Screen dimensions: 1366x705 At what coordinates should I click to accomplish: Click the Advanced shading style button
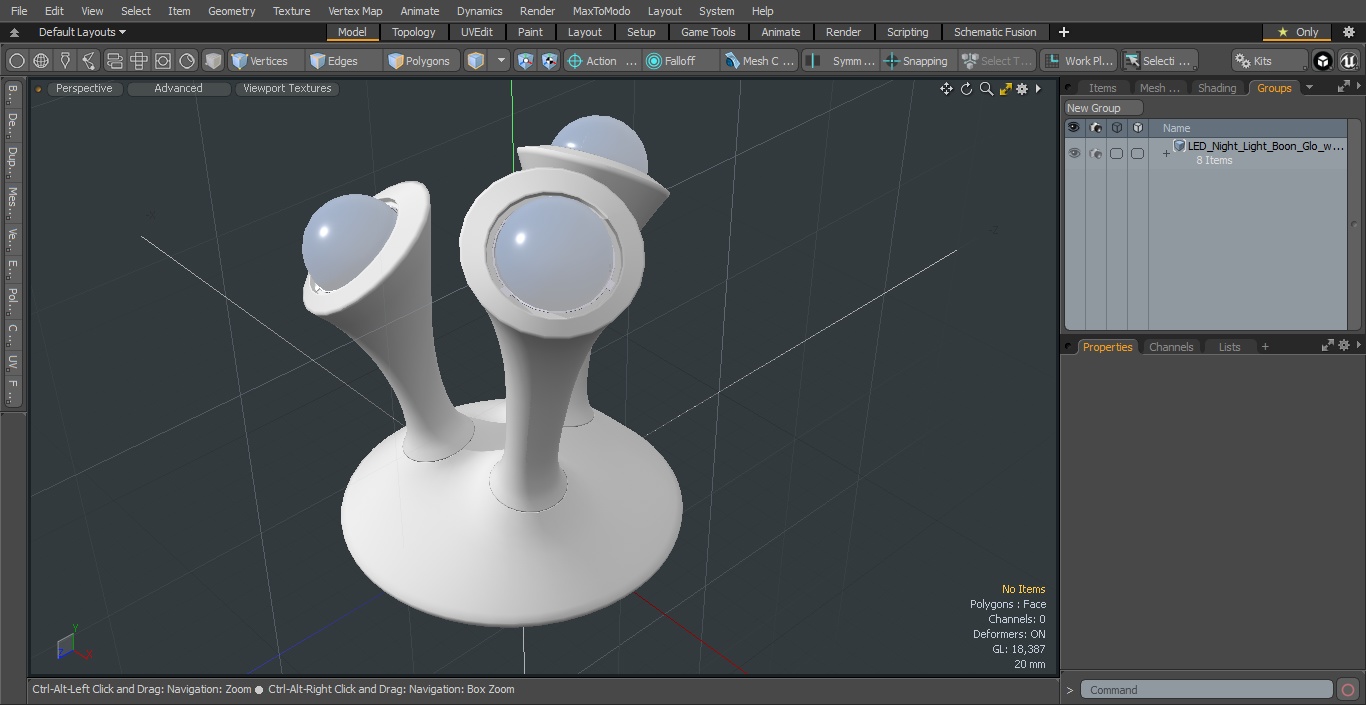pos(178,88)
